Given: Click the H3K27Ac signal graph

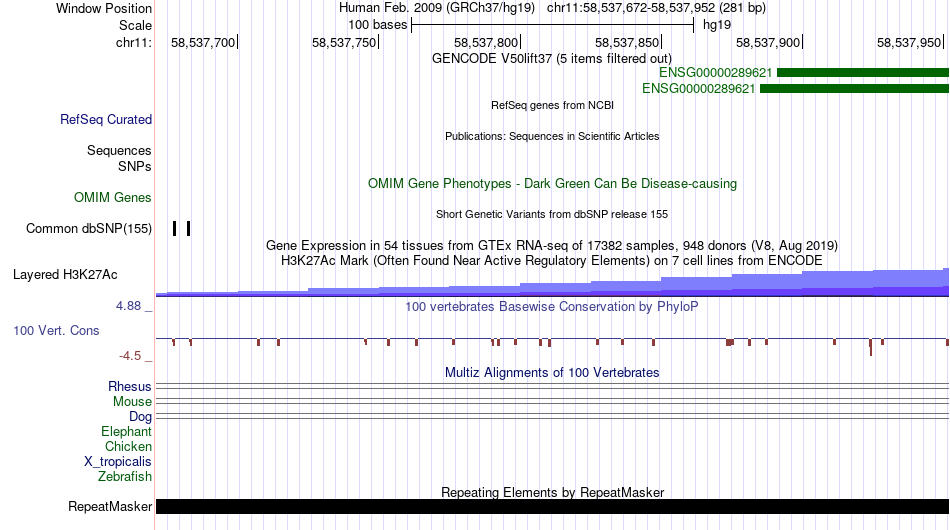Looking at the screenshot, I should point(553,283).
